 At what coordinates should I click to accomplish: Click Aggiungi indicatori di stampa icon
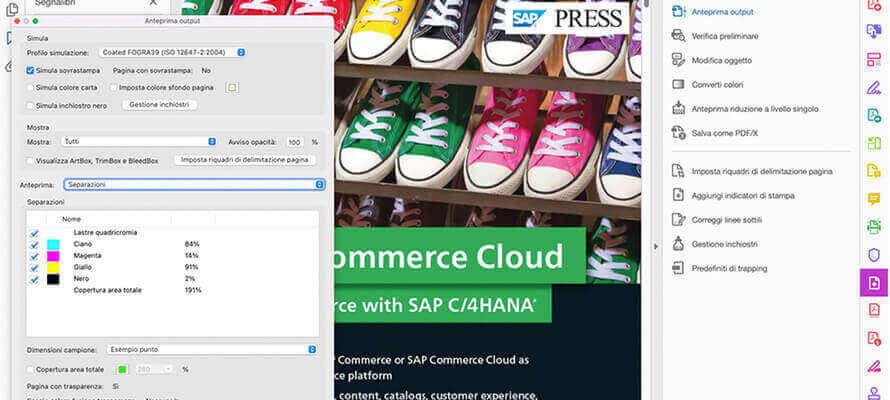(x=679, y=195)
